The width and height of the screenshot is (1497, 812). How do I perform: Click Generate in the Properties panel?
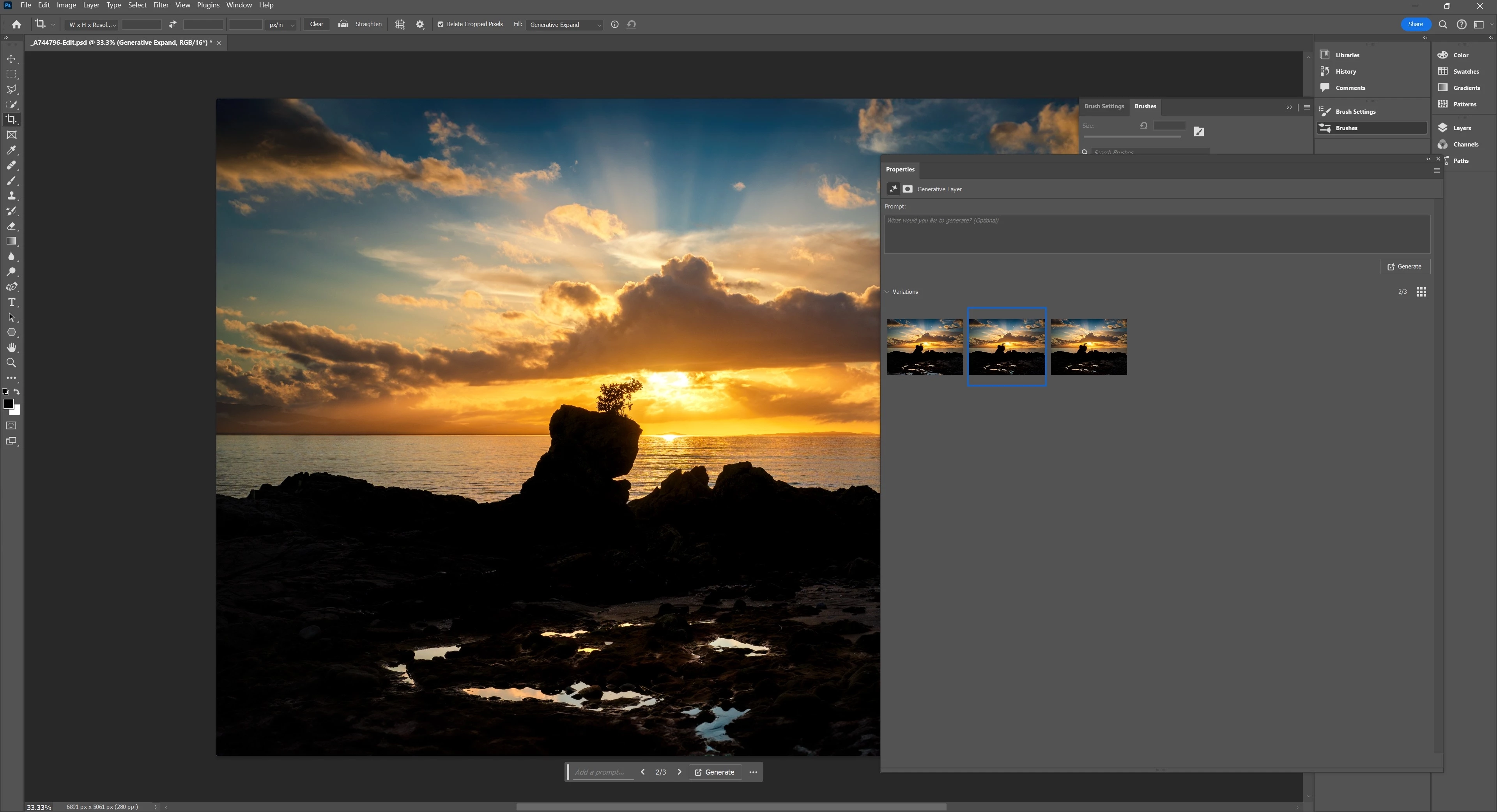1405,267
